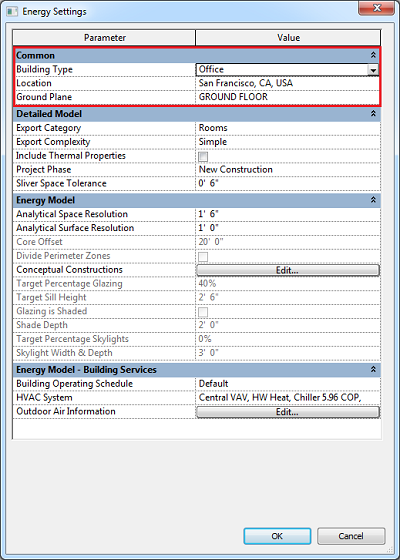The width and height of the screenshot is (400, 560).
Task: Confirm settings with OK button
Action: click(277, 536)
